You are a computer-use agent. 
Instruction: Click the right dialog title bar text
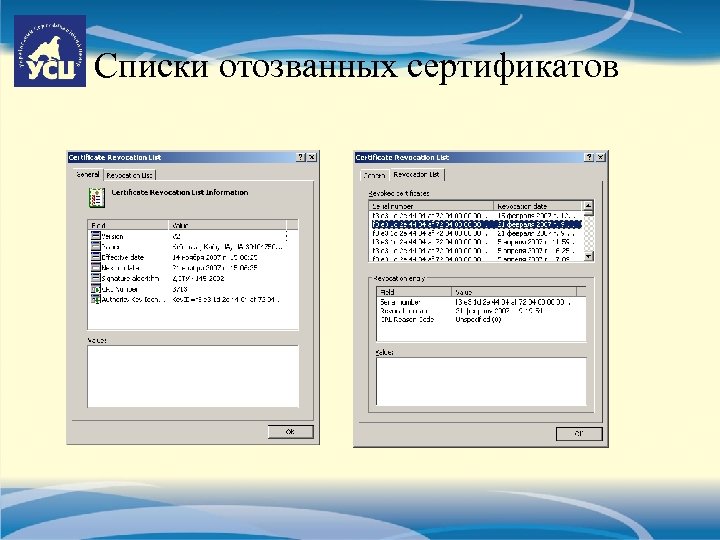tap(402, 158)
